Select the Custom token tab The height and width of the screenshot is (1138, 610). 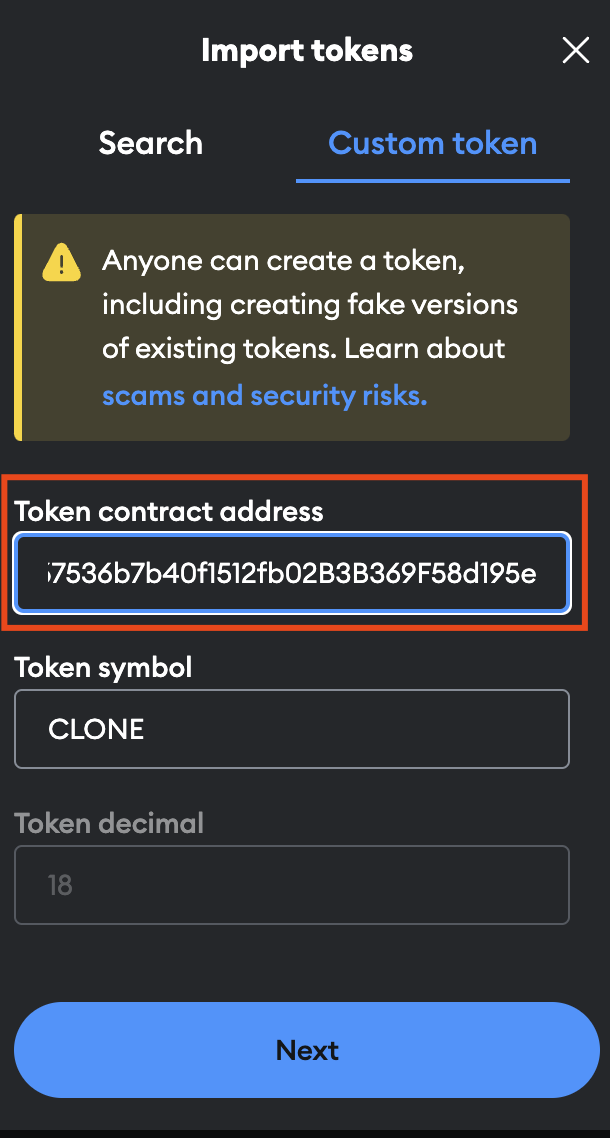[x=432, y=143]
